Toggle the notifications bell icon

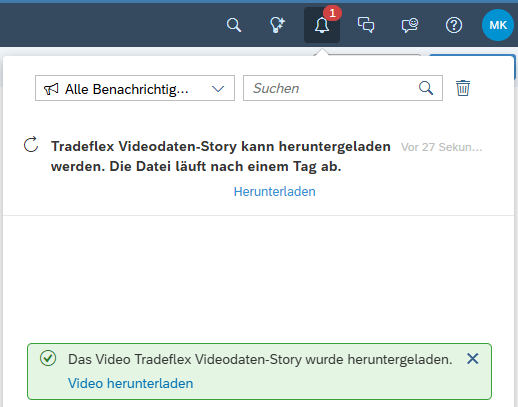[322, 25]
